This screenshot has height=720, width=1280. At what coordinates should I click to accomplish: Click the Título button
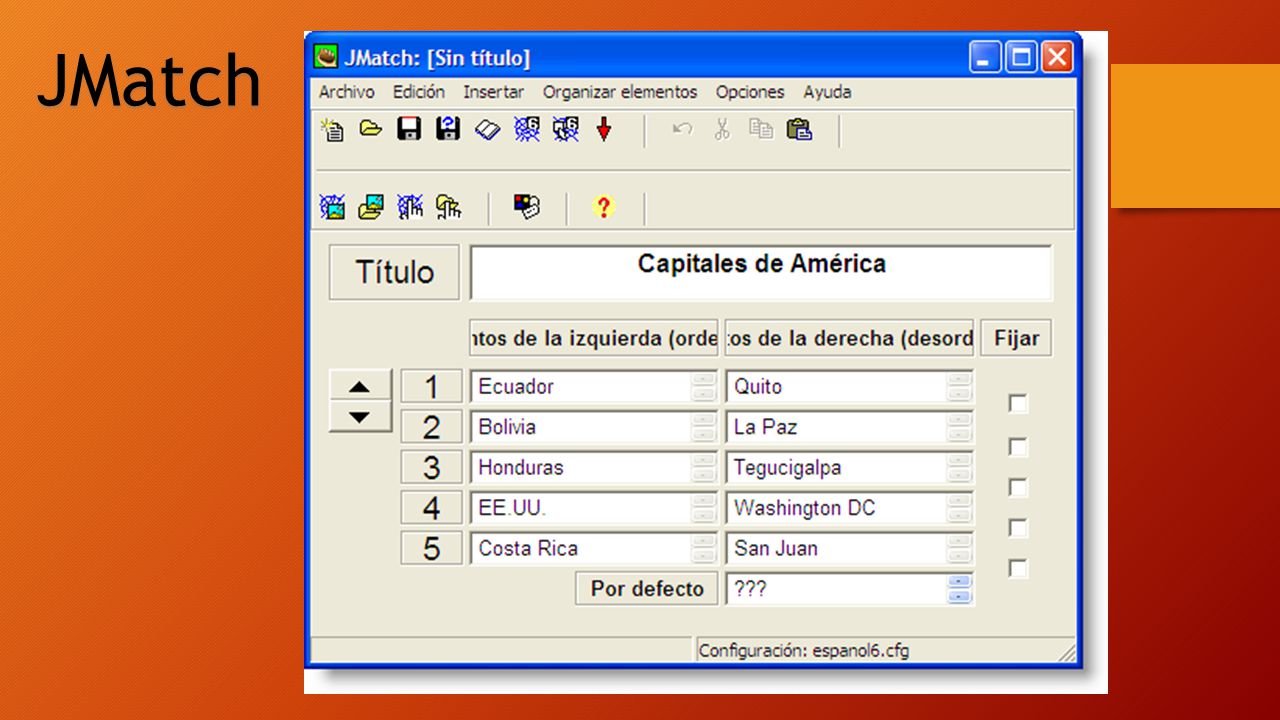click(395, 272)
